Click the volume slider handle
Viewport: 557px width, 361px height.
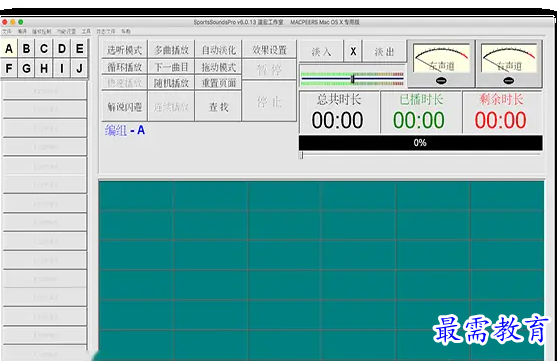(353, 79)
